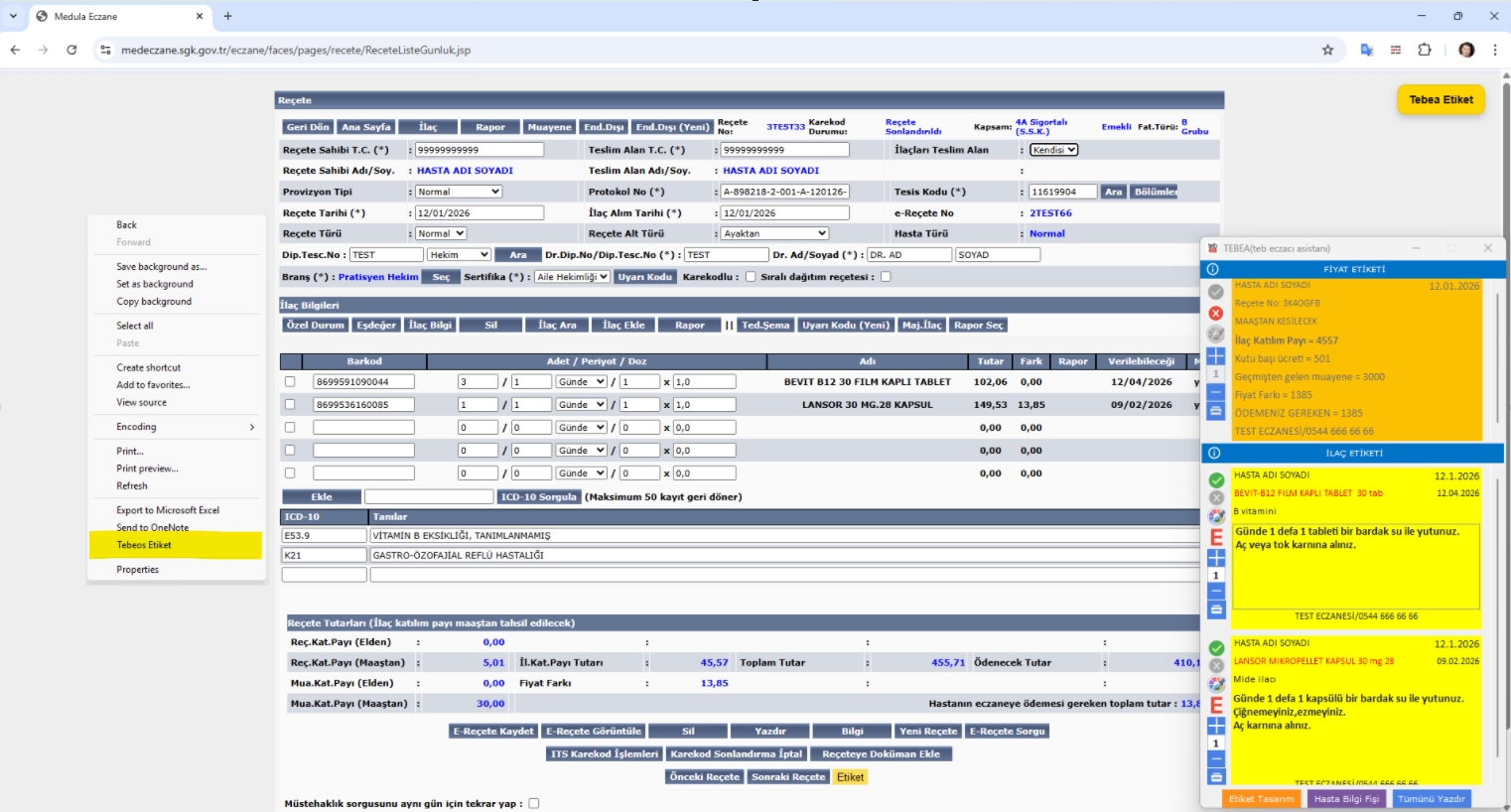This screenshot has width=1511, height=812.
Task: Decrease copy count on LANSOR label
Action: coord(1216,759)
